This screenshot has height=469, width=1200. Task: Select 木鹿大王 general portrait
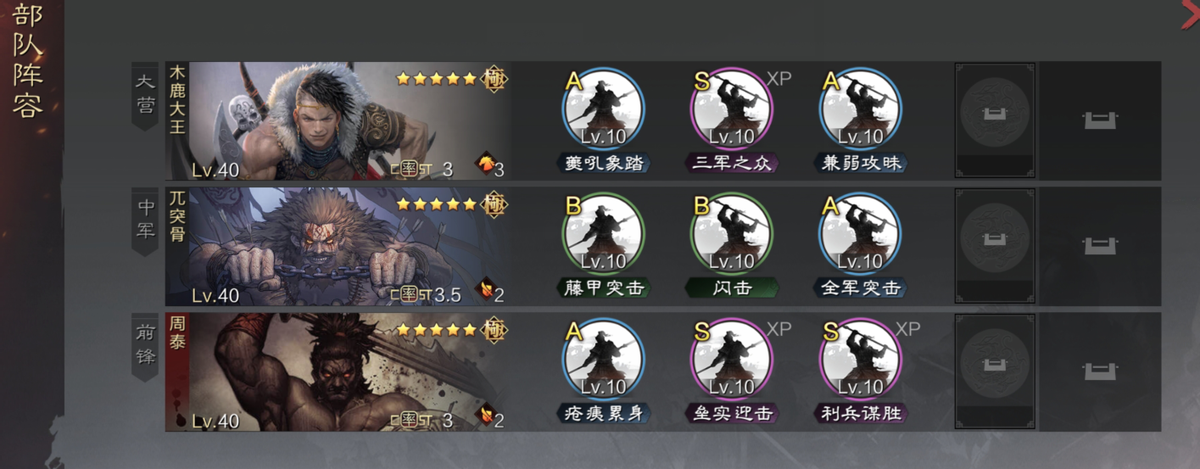[x=339, y=121]
